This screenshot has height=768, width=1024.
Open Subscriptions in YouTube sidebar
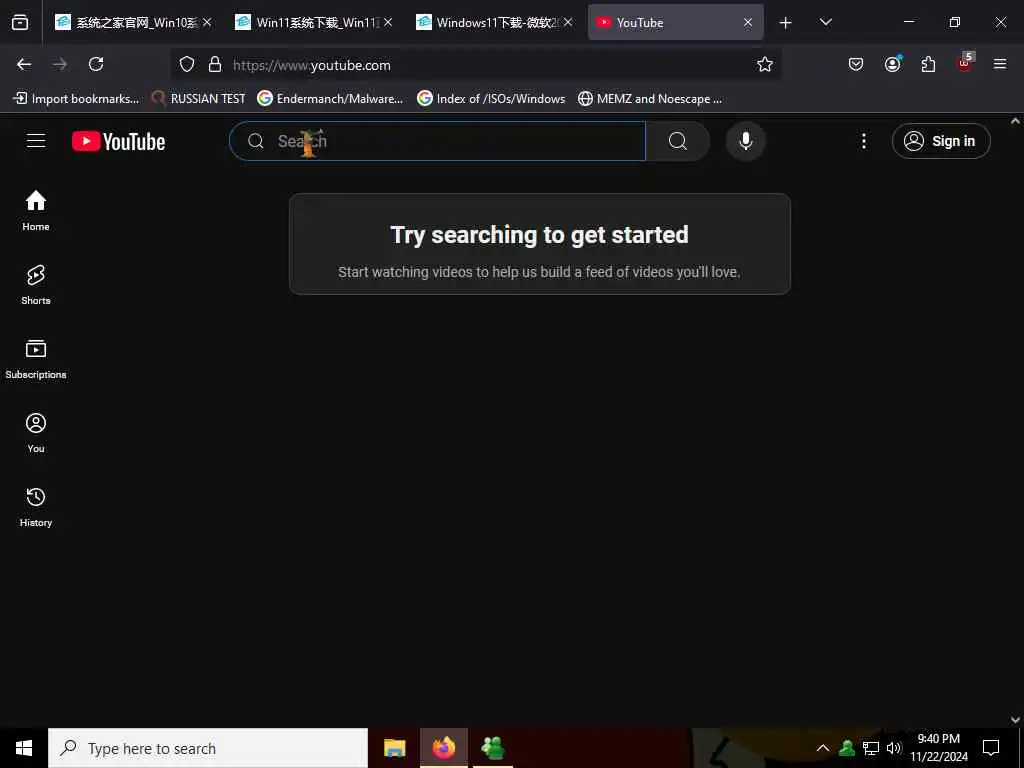[36, 359]
